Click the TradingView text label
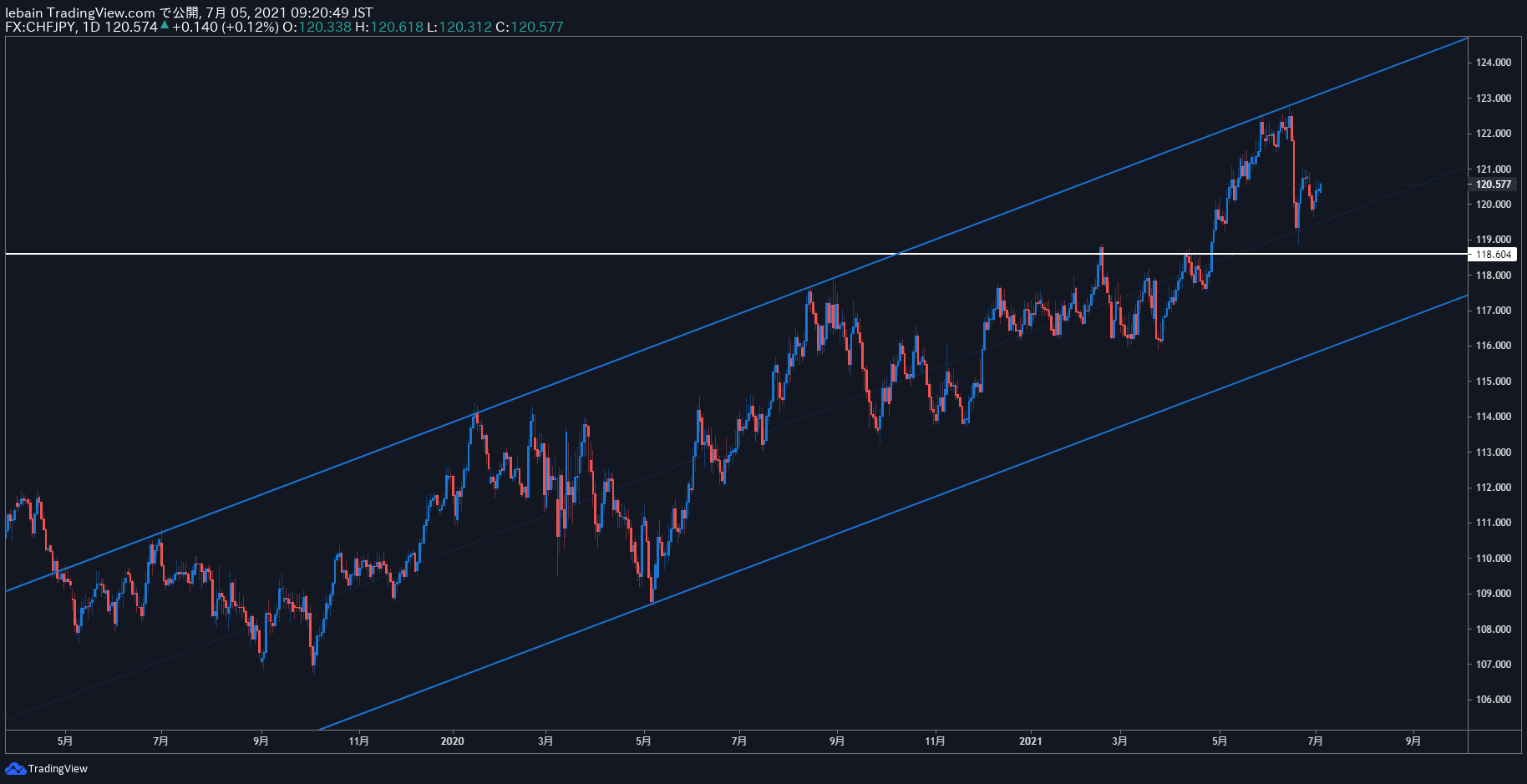 [58, 769]
